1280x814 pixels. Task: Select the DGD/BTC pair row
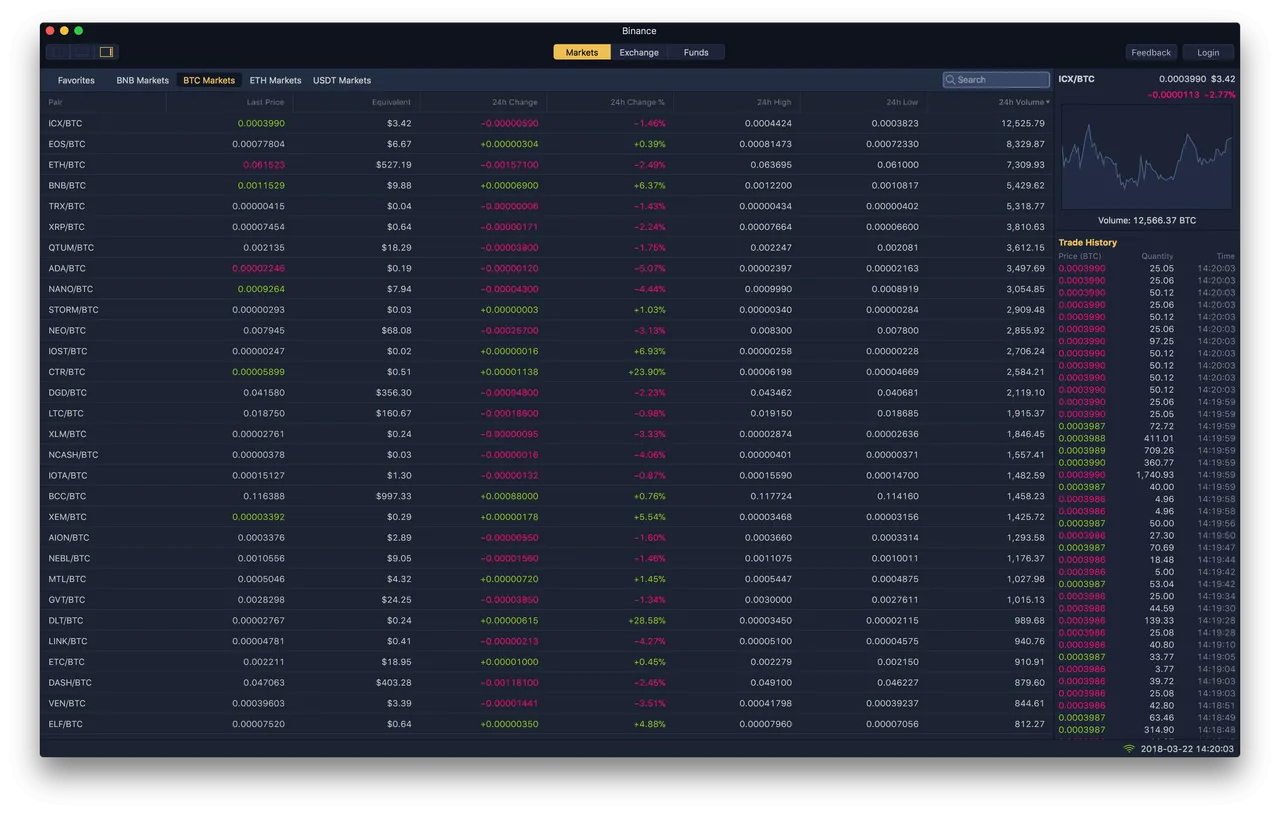click(x=546, y=392)
